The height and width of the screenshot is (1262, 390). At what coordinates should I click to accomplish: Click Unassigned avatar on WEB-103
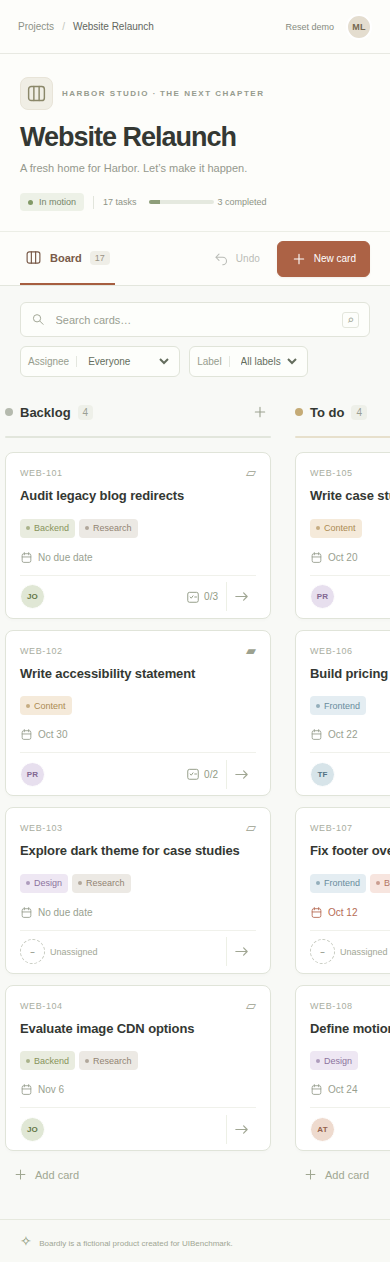pyautogui.click(x=32, y=951)
